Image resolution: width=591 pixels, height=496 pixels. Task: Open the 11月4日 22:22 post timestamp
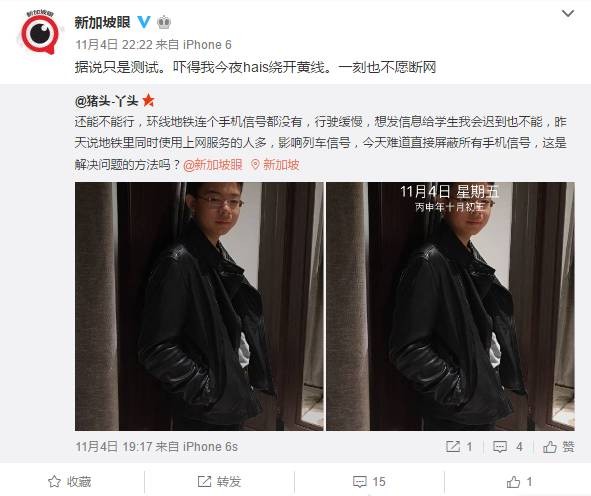click(113, 45)
